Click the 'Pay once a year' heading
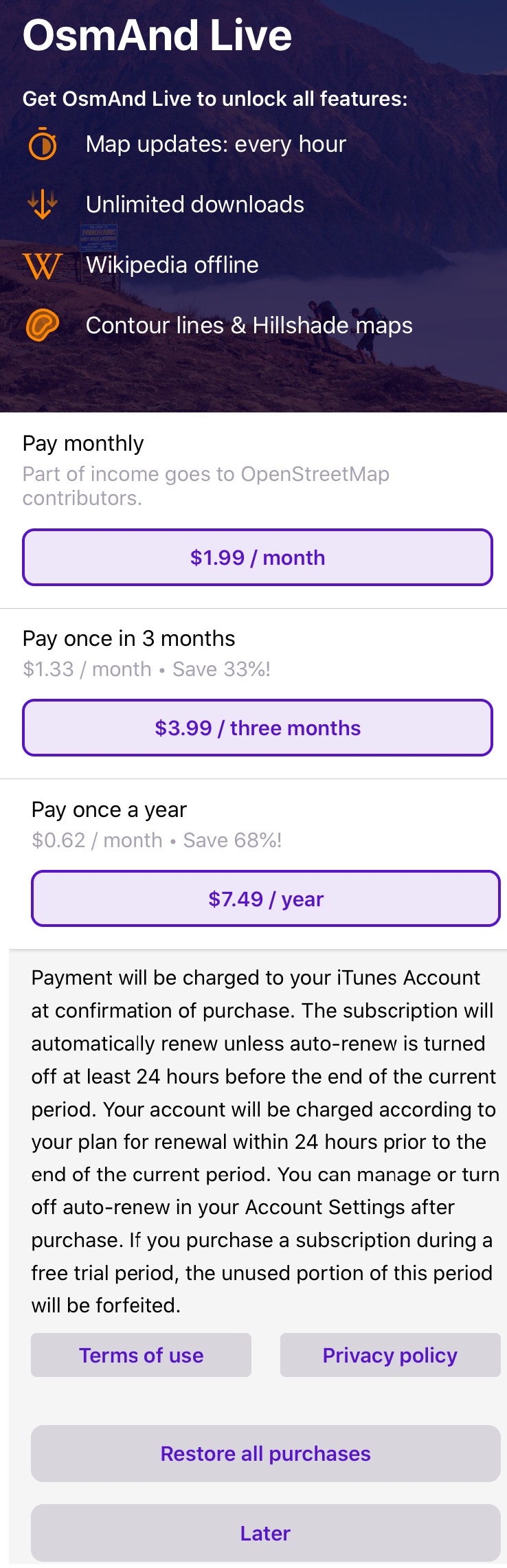Screen dimensions: 507x1568 coord(109,809)
